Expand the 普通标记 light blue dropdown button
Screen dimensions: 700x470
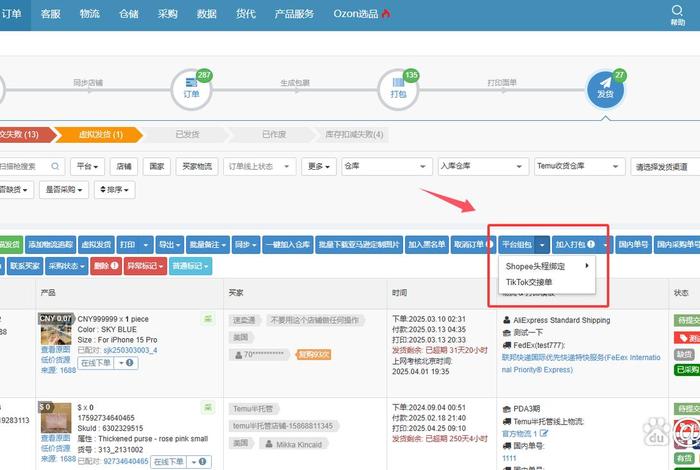point(191,266)
